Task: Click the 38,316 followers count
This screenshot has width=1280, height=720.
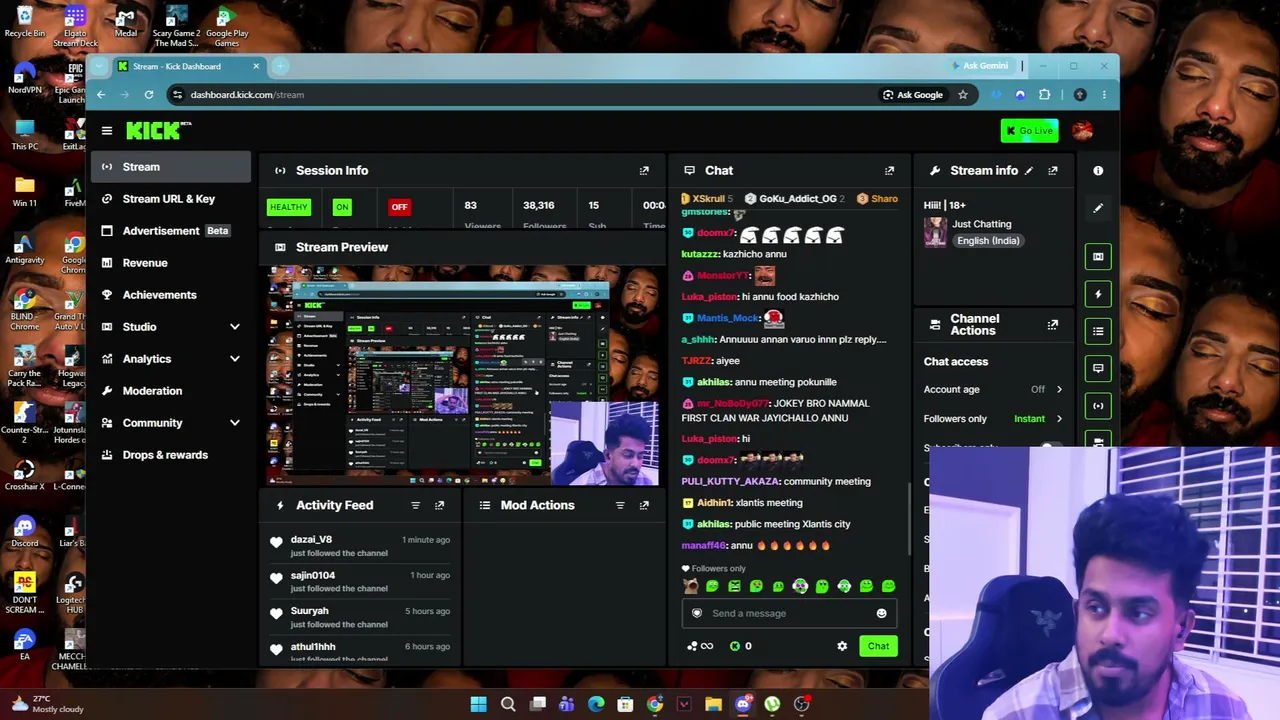Action: [x=538, y=206]
